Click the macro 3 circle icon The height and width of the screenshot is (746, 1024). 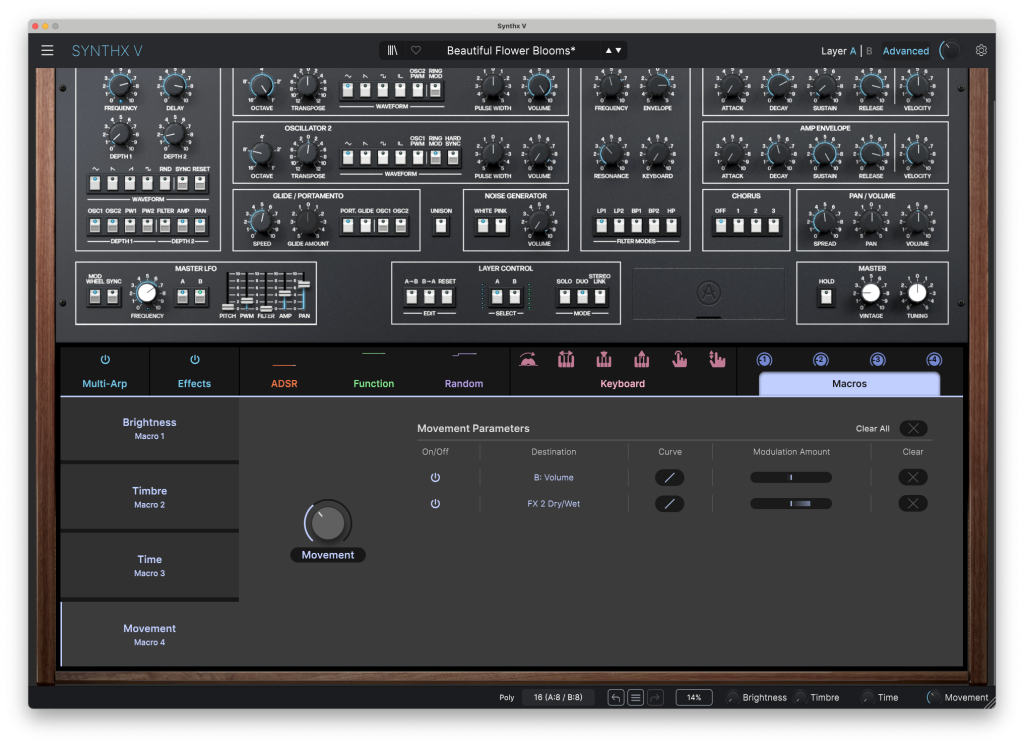point(878,360)
